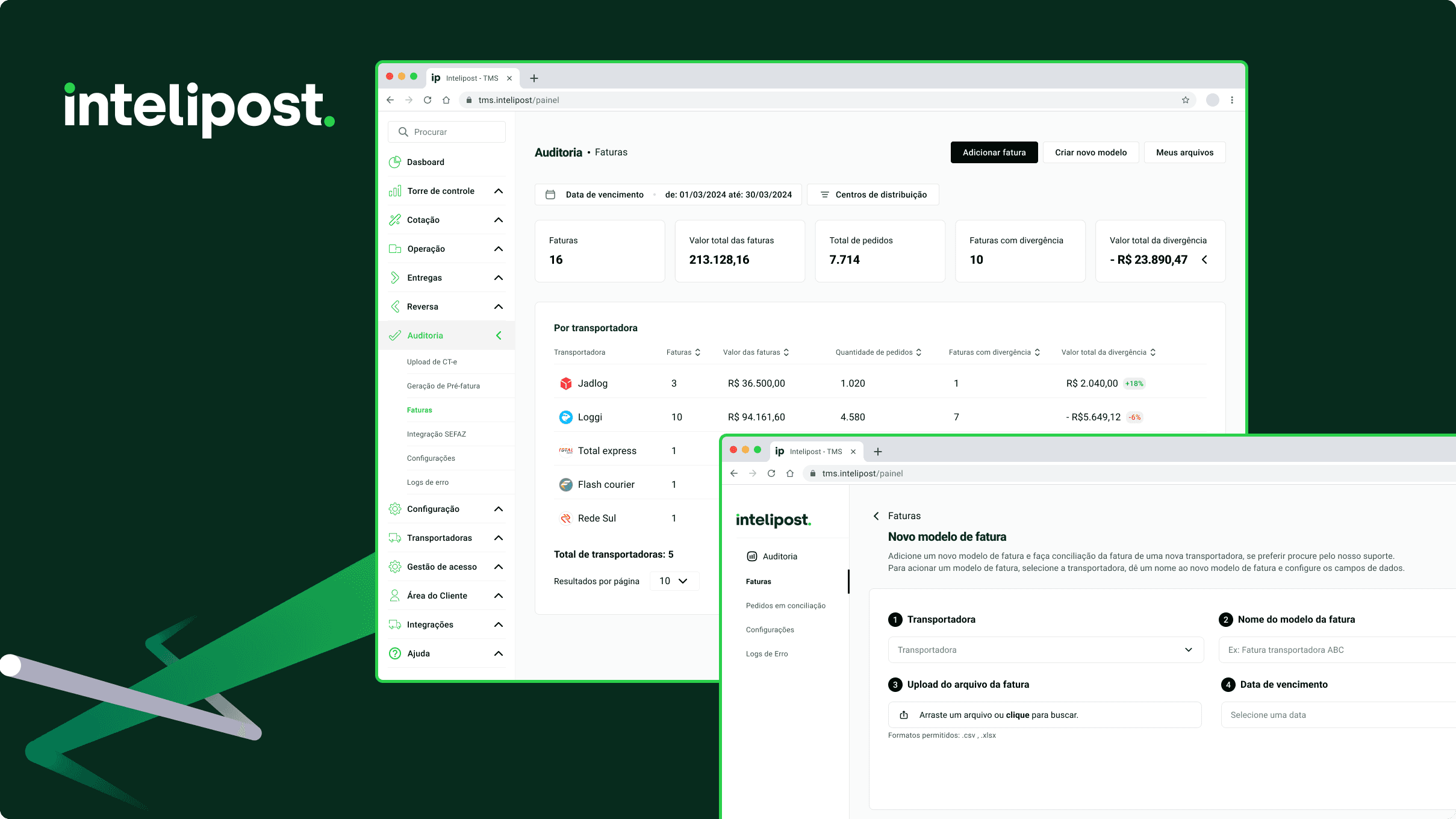This screenshot has height=819, width=1456.
Task: Expand the Cotação menu chevron
Action: coord(499,220)
